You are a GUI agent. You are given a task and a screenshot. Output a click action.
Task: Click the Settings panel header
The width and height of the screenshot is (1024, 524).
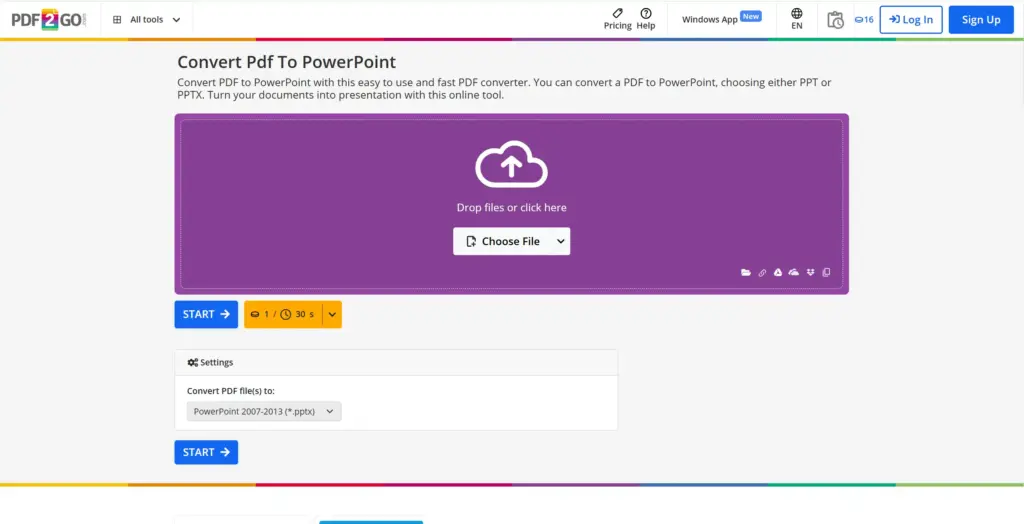396,362
